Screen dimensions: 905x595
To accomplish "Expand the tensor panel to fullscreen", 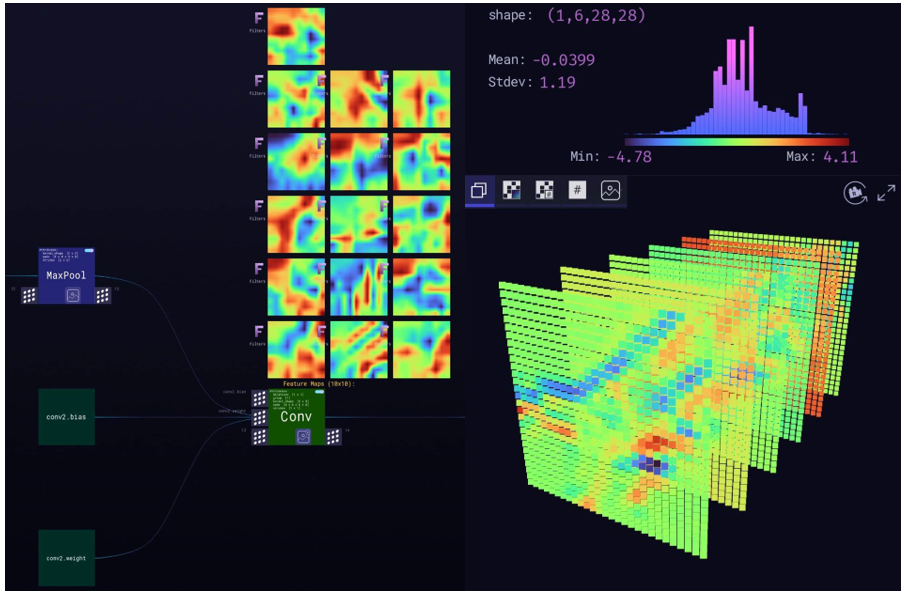I will pyautogui.click(x=887, y=193).
